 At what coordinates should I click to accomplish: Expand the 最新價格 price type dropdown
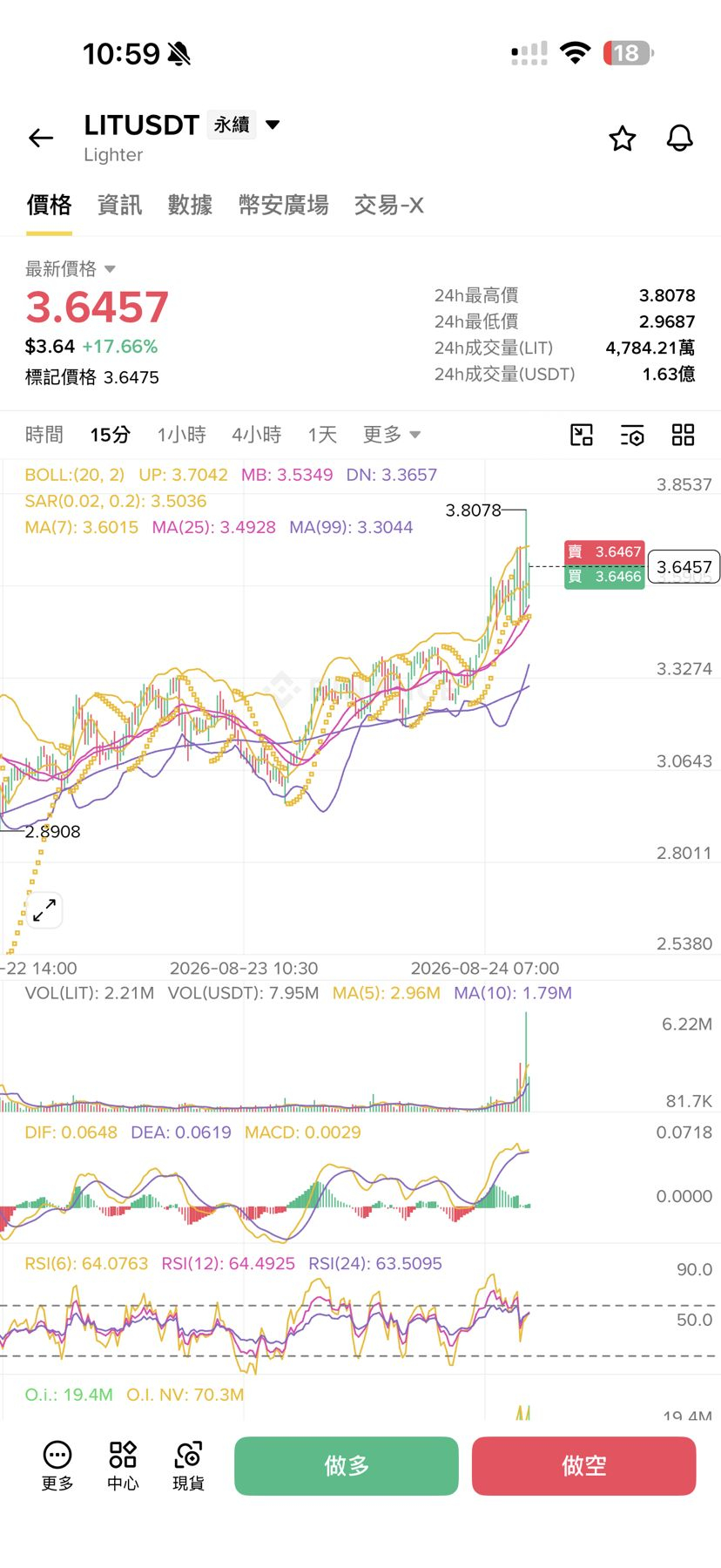(110, 269)
